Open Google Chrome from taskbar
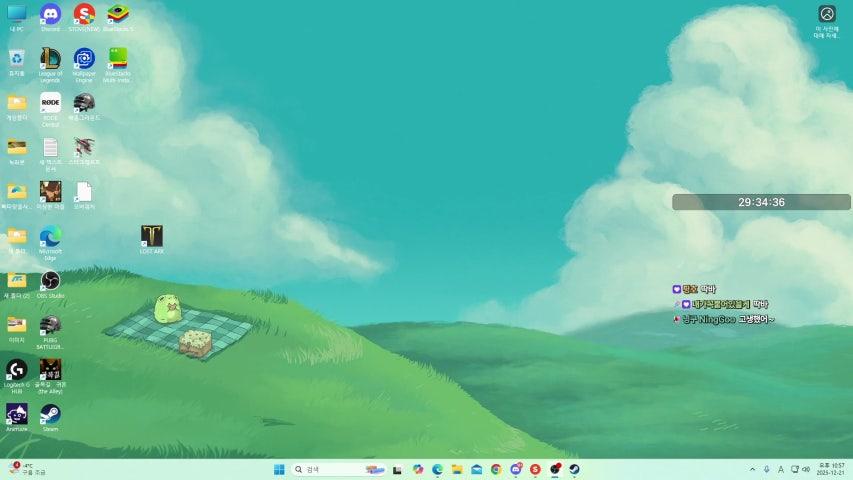The image size is (853, 480). coord(496,469)
